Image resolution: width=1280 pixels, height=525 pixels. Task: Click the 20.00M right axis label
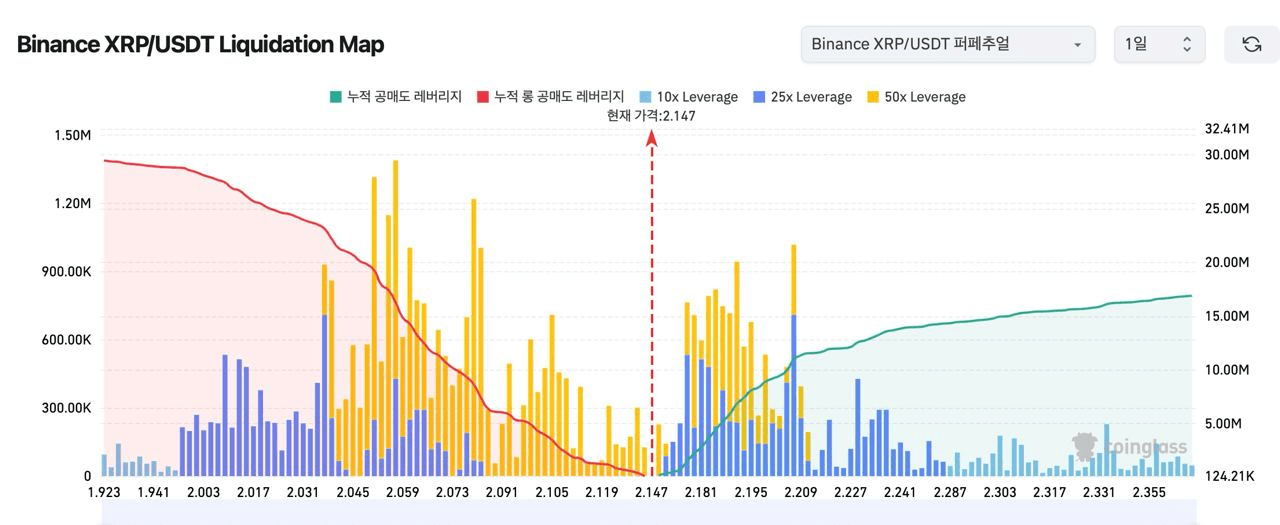pos(1228,262)
